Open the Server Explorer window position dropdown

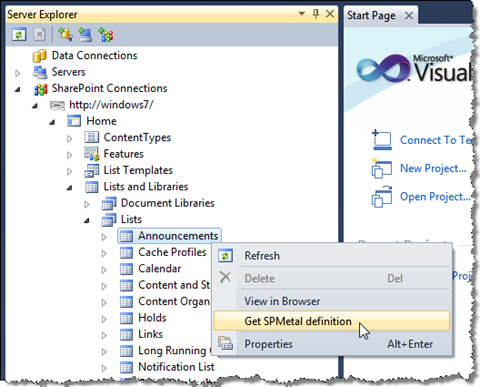pyautogui.click(x=301, y=14)
